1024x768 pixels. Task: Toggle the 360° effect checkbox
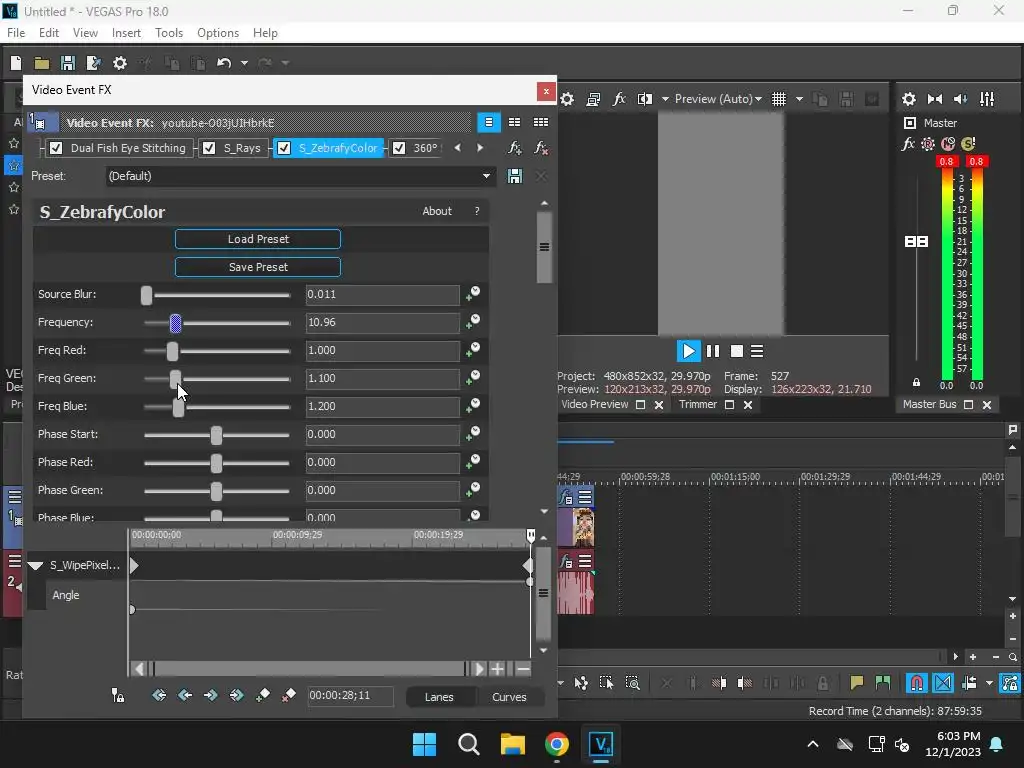[399, 148]
